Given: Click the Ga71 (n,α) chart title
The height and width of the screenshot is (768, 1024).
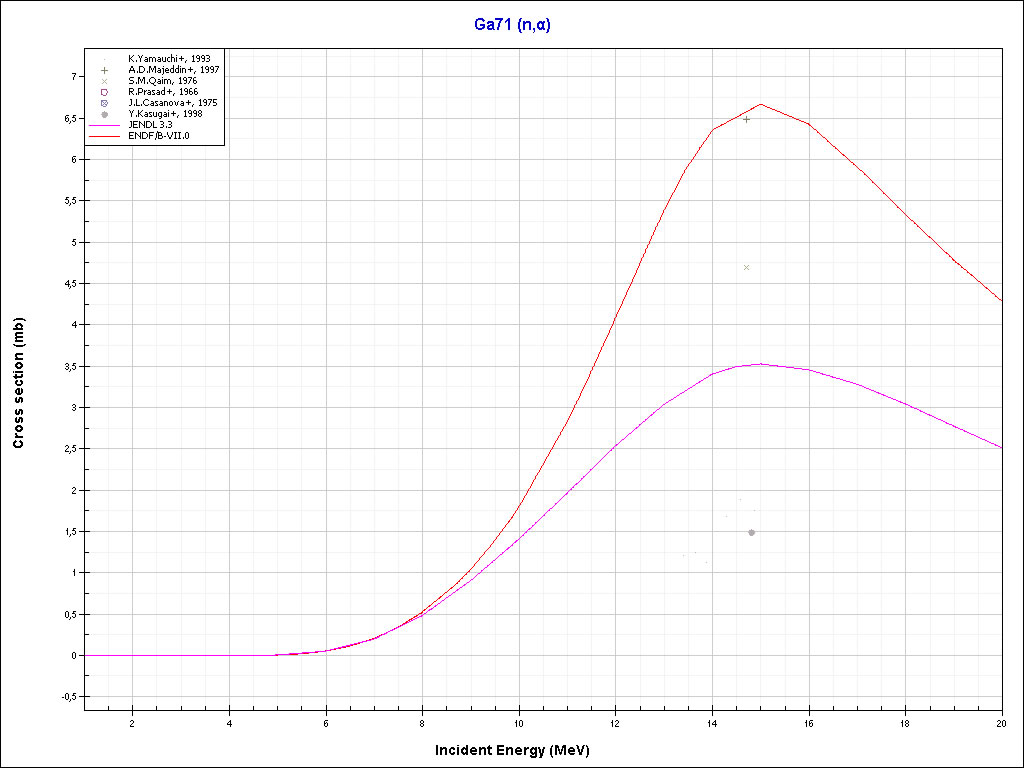Looking at the screenshot, I should (x=512, y=25).
